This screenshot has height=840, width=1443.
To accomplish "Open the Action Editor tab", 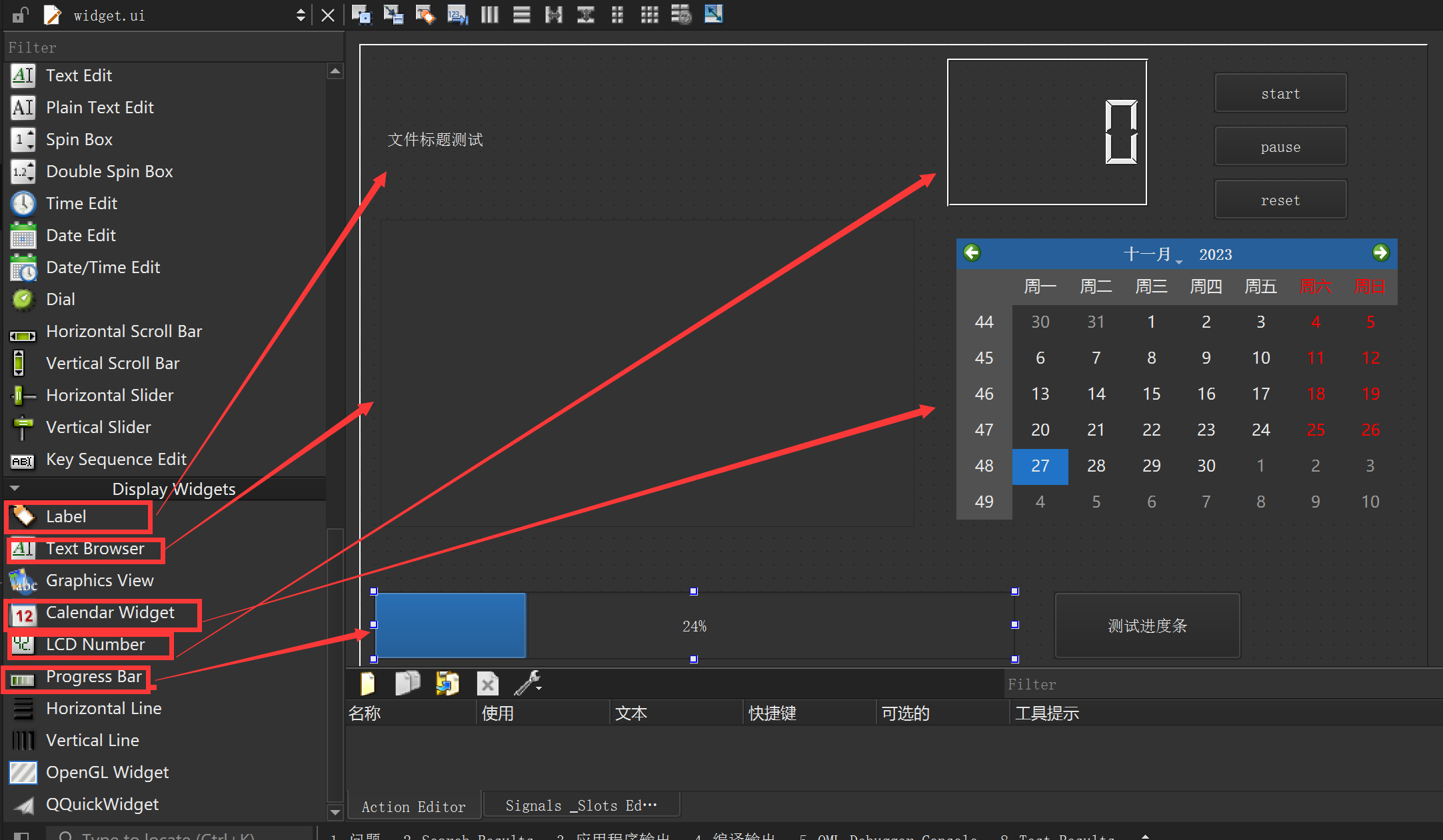I will 413,805.
